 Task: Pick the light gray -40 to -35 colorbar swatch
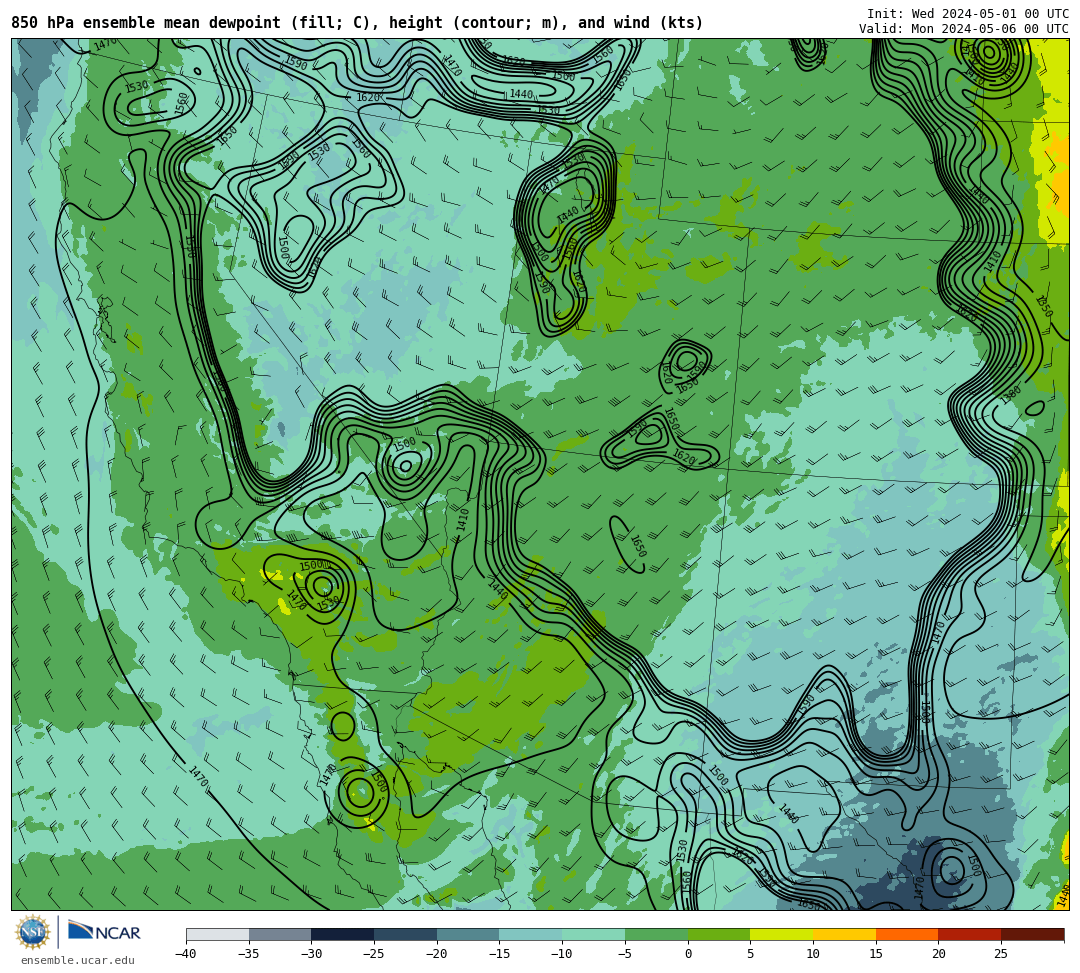point(218,934)
